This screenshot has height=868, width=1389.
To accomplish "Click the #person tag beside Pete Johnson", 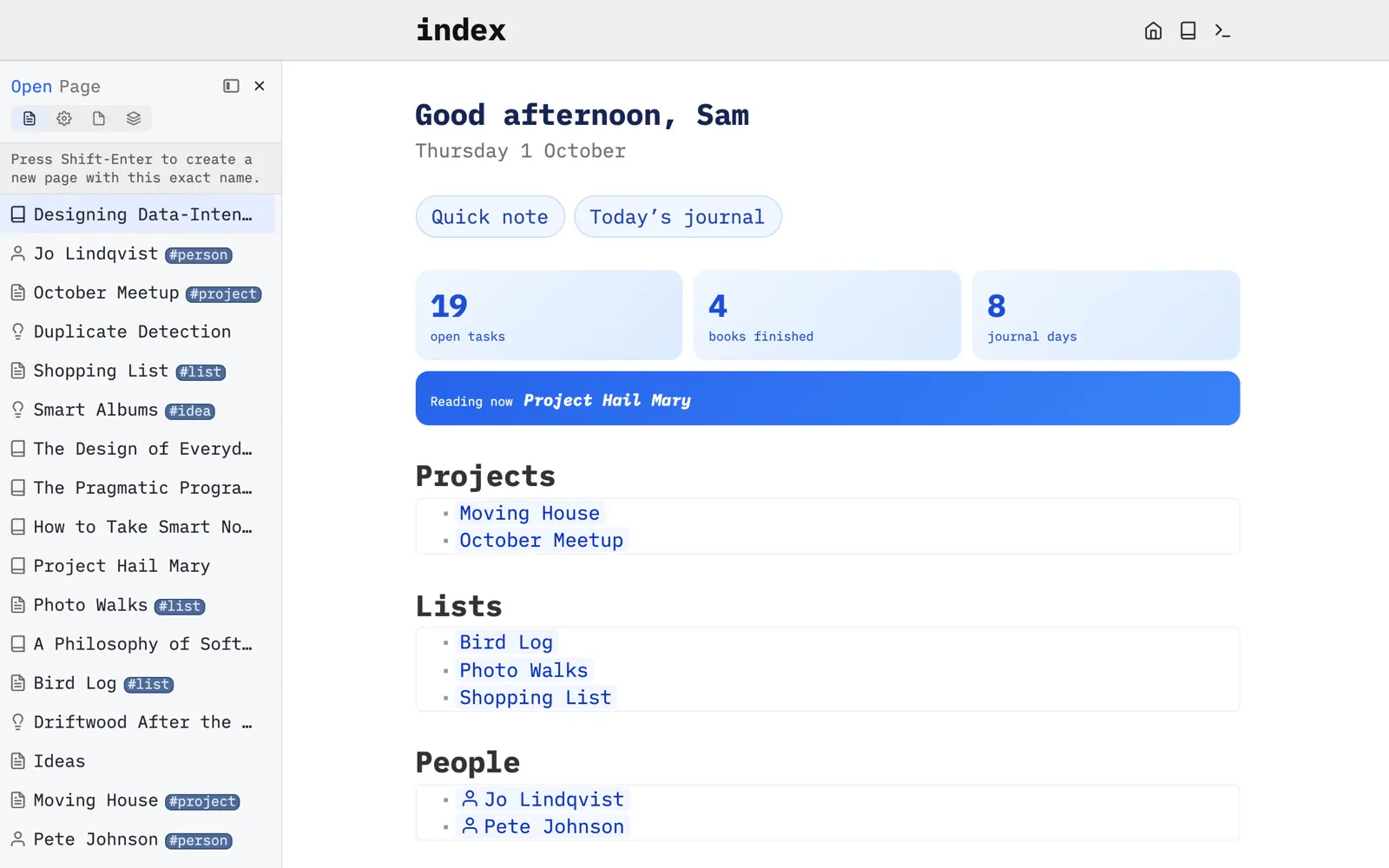I will [x=199, y=841].
